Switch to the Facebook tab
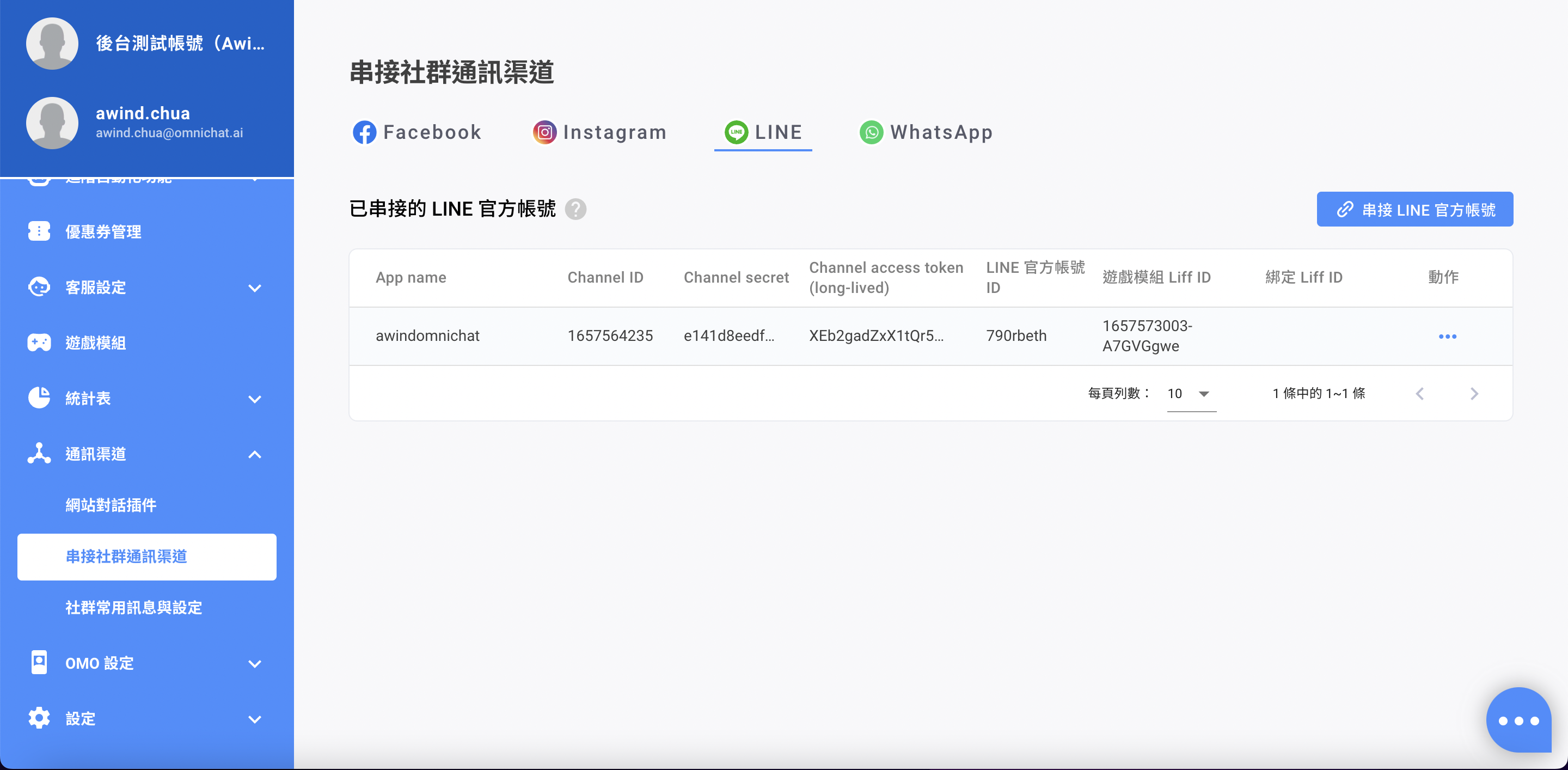The image size is (1568, 770). [x=418, y=132]
